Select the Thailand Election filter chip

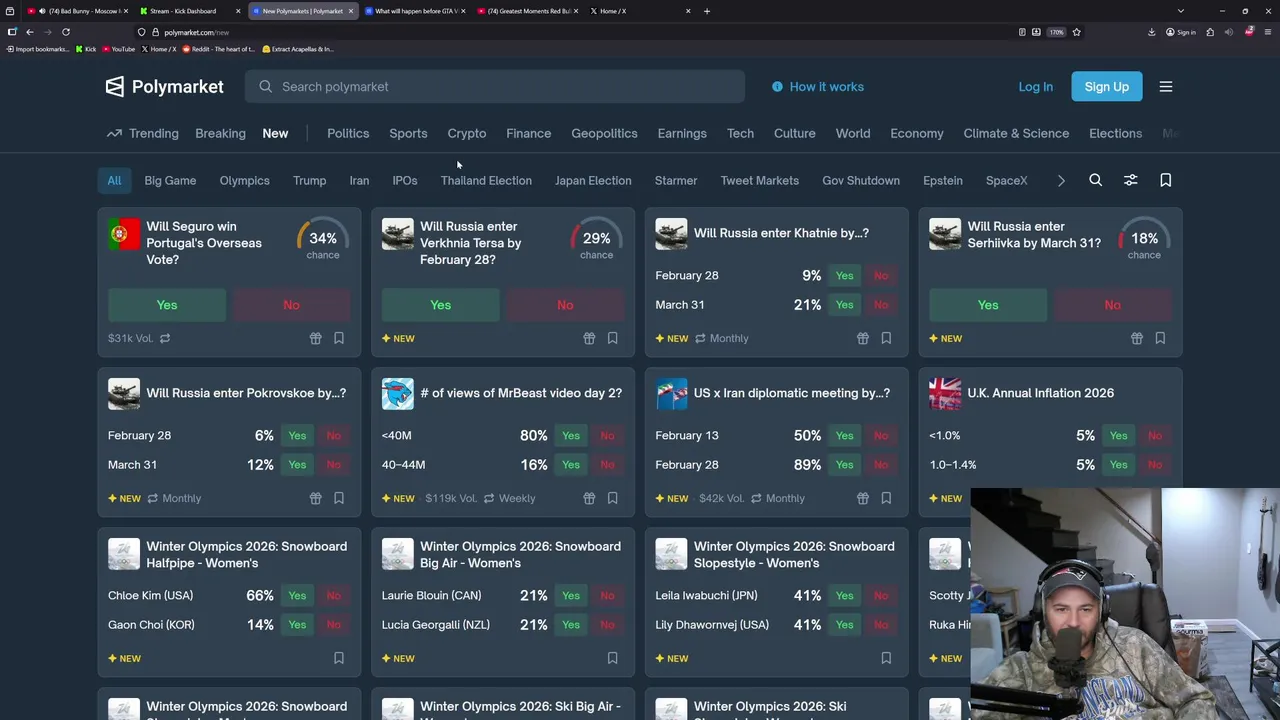(486, 180)
